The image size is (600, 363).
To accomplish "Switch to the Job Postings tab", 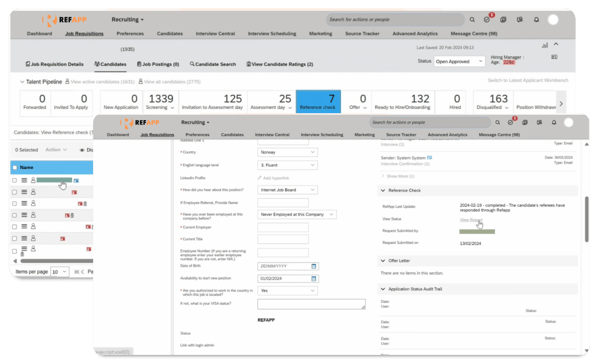I will click(x=158, y=64).
